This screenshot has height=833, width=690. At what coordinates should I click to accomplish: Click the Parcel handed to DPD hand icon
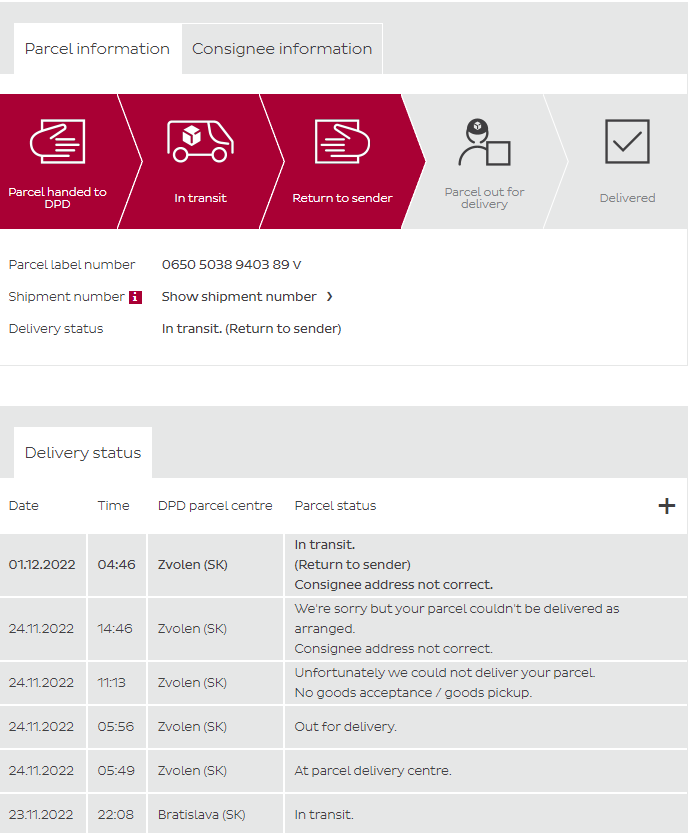[x=58, y=141]
